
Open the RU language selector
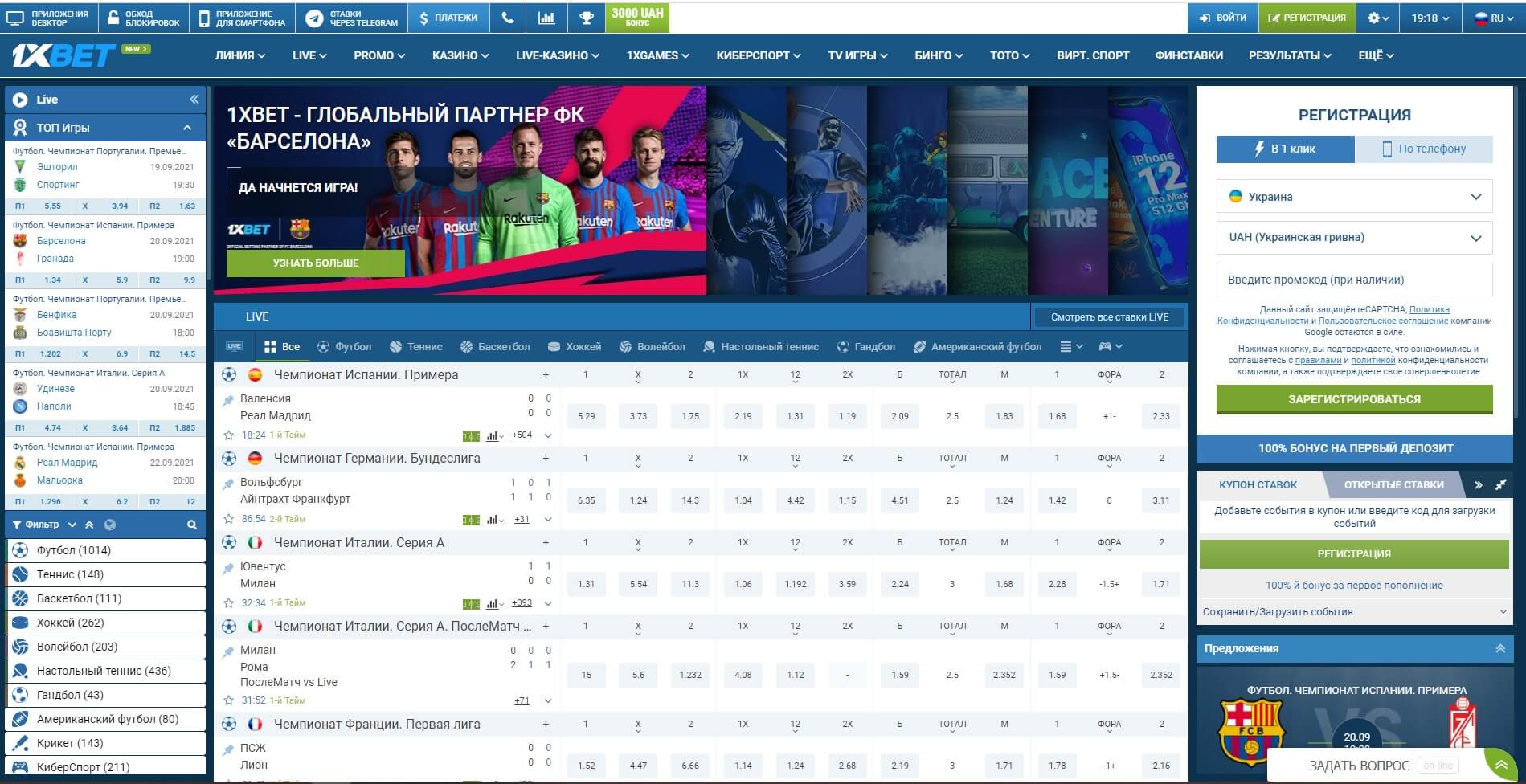1493,18
